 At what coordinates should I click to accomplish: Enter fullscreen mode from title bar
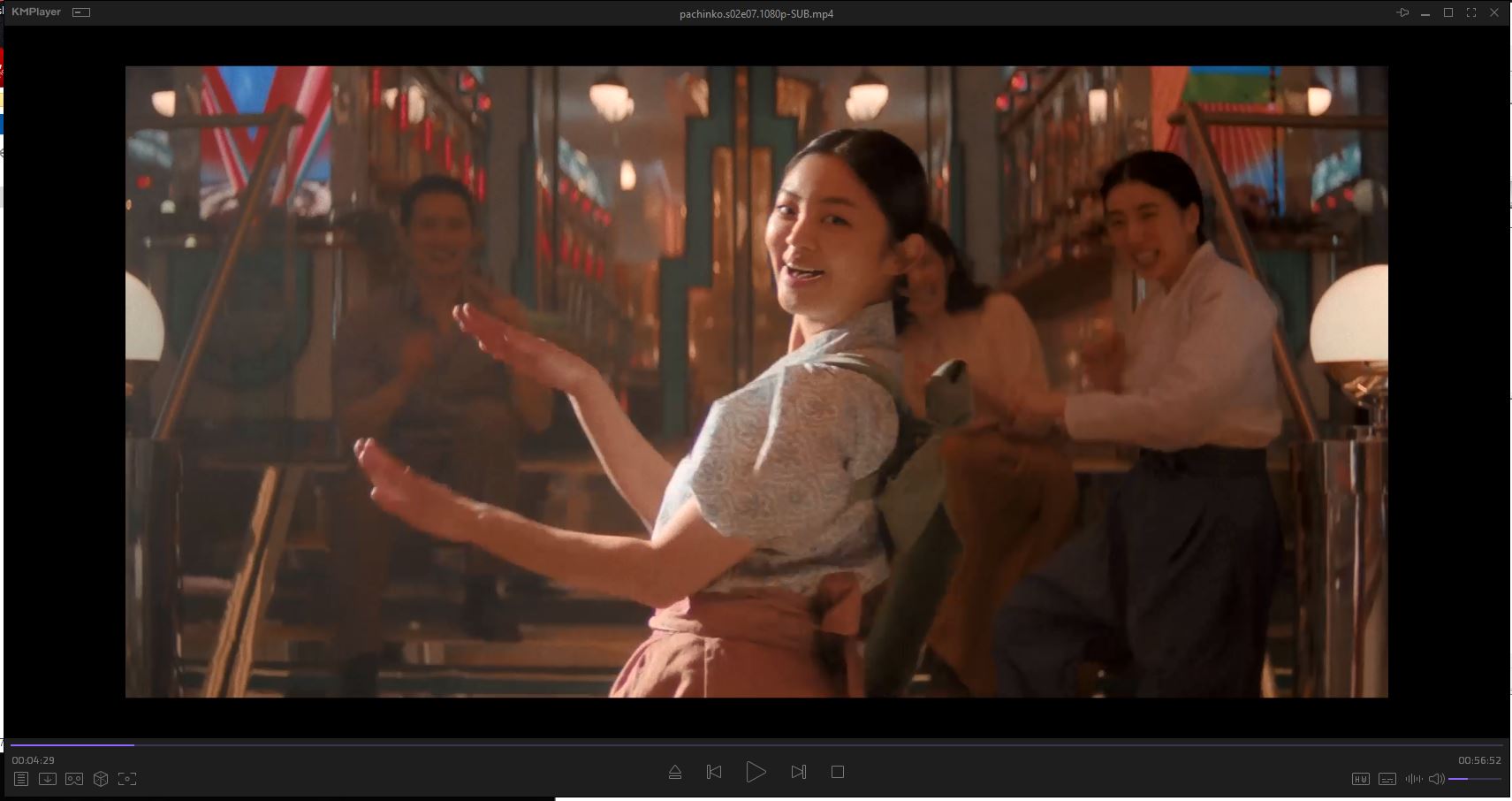click(x=1471, y=12)
